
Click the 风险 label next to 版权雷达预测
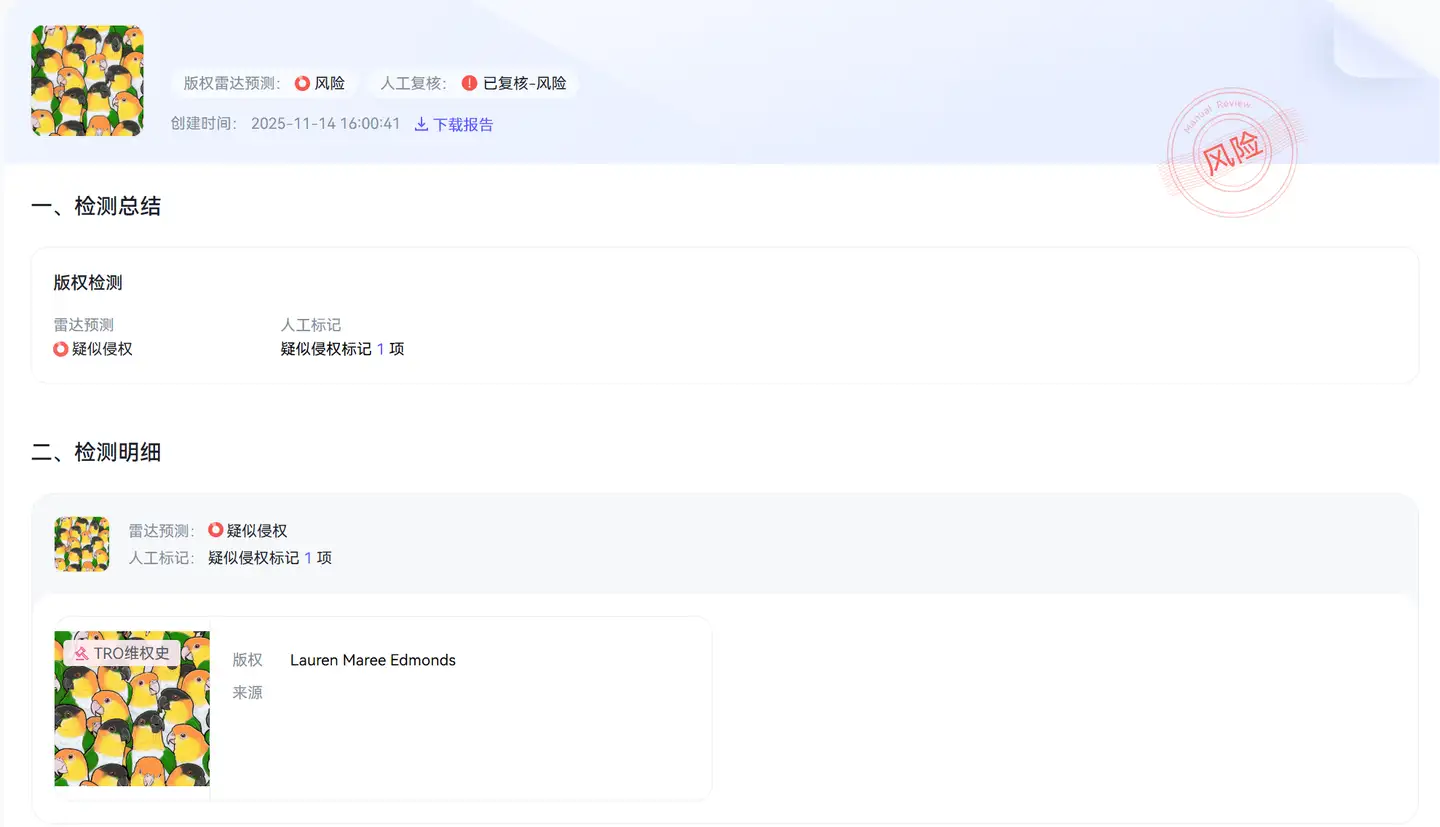330,83
